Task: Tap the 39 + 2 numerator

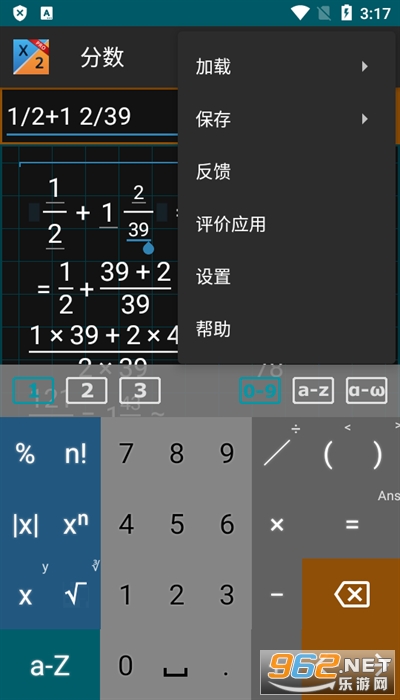Action: point(135,272)
